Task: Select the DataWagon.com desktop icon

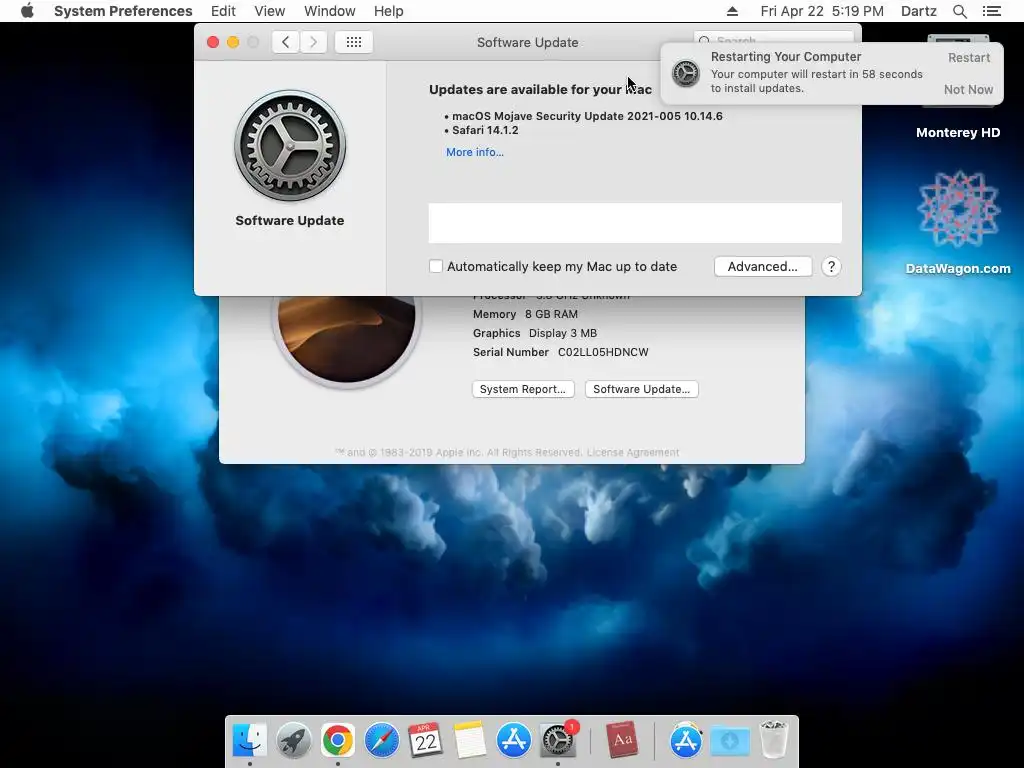Action: point(958,209)
